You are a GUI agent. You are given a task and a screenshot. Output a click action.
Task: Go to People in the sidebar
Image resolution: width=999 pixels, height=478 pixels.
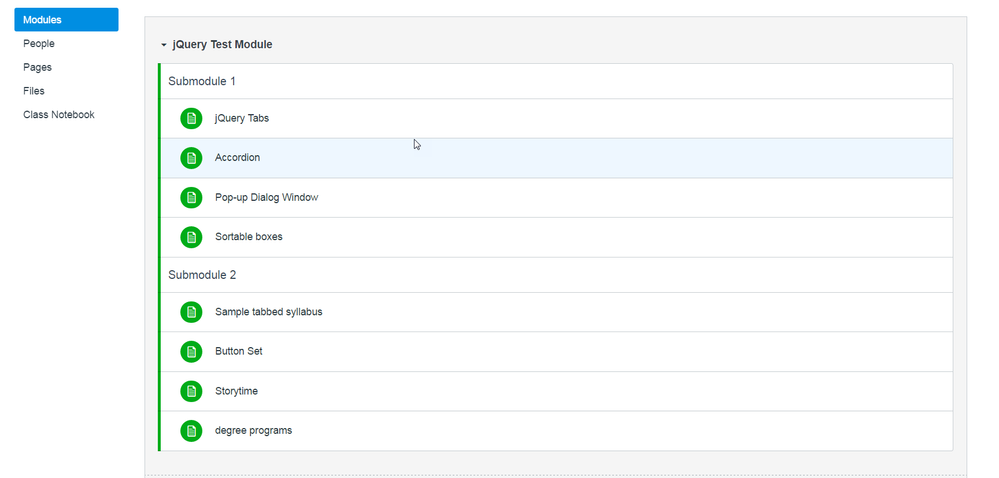39,44
